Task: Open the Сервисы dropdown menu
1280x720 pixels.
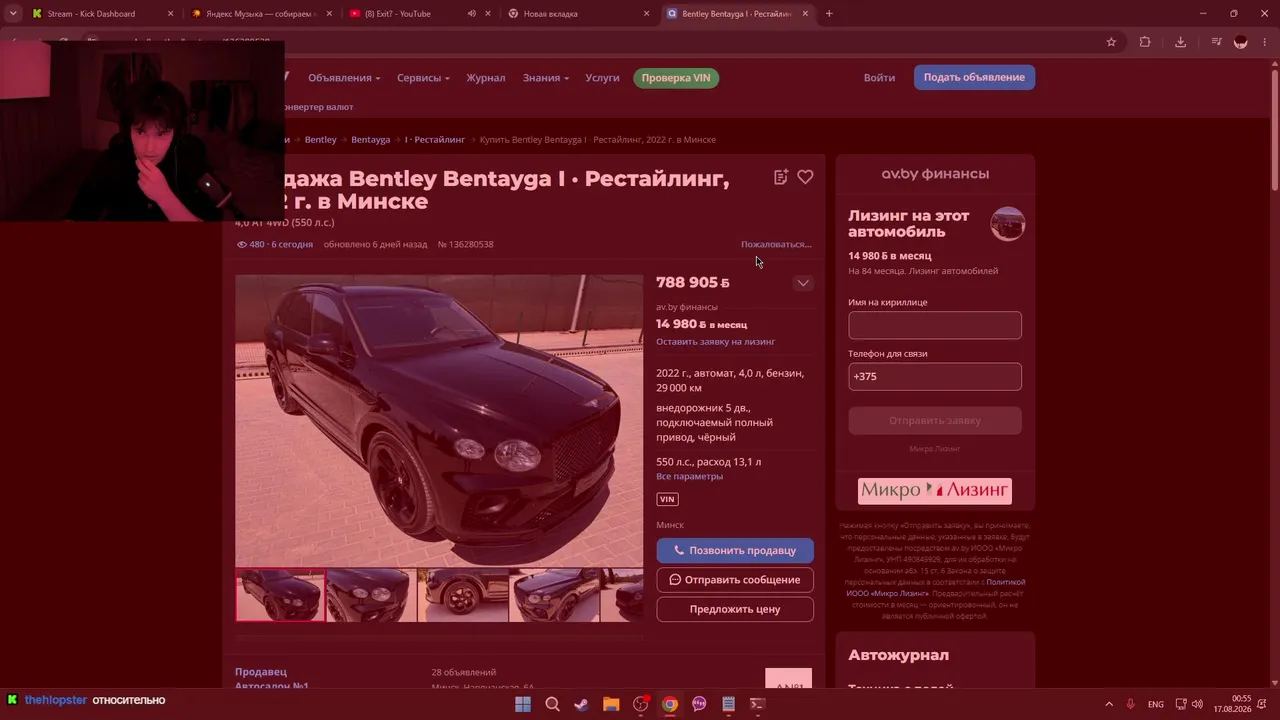Action: click(x=423, y=78)
